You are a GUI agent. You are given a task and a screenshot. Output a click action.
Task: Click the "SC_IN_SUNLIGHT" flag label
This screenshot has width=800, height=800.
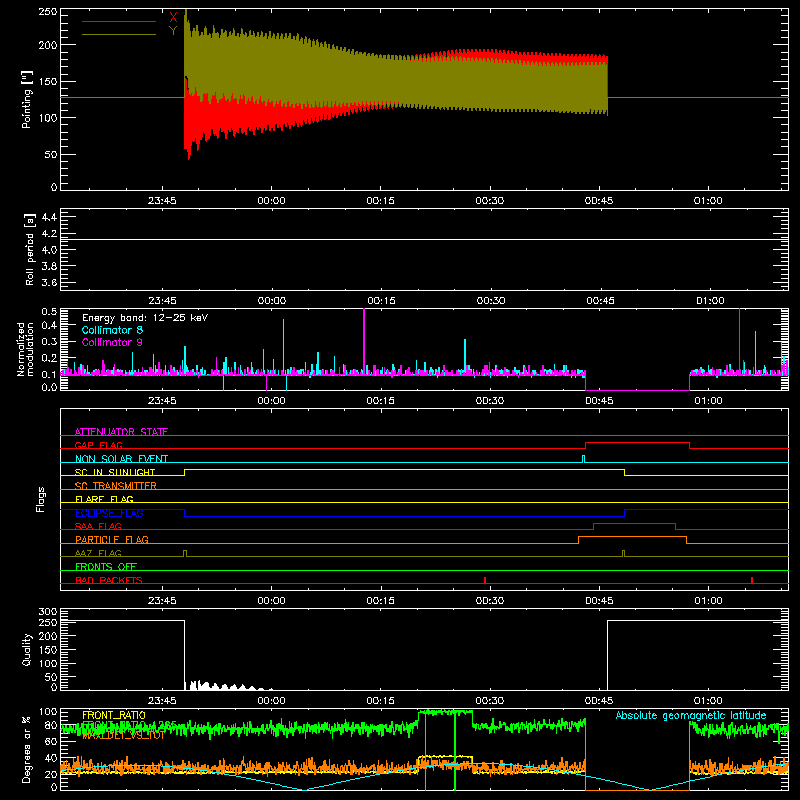point(115,472)
